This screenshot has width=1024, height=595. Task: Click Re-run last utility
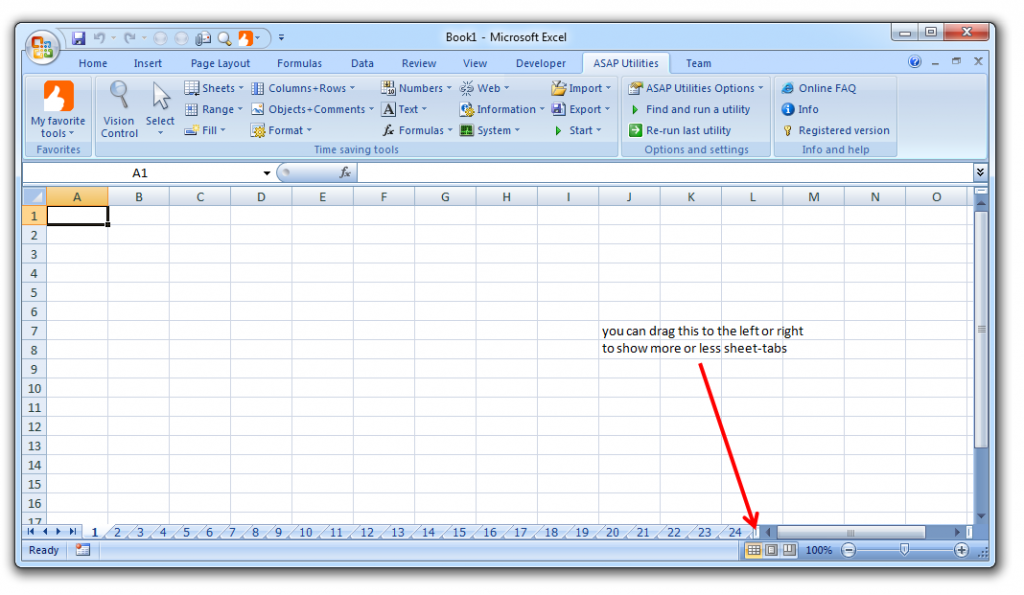680,130
